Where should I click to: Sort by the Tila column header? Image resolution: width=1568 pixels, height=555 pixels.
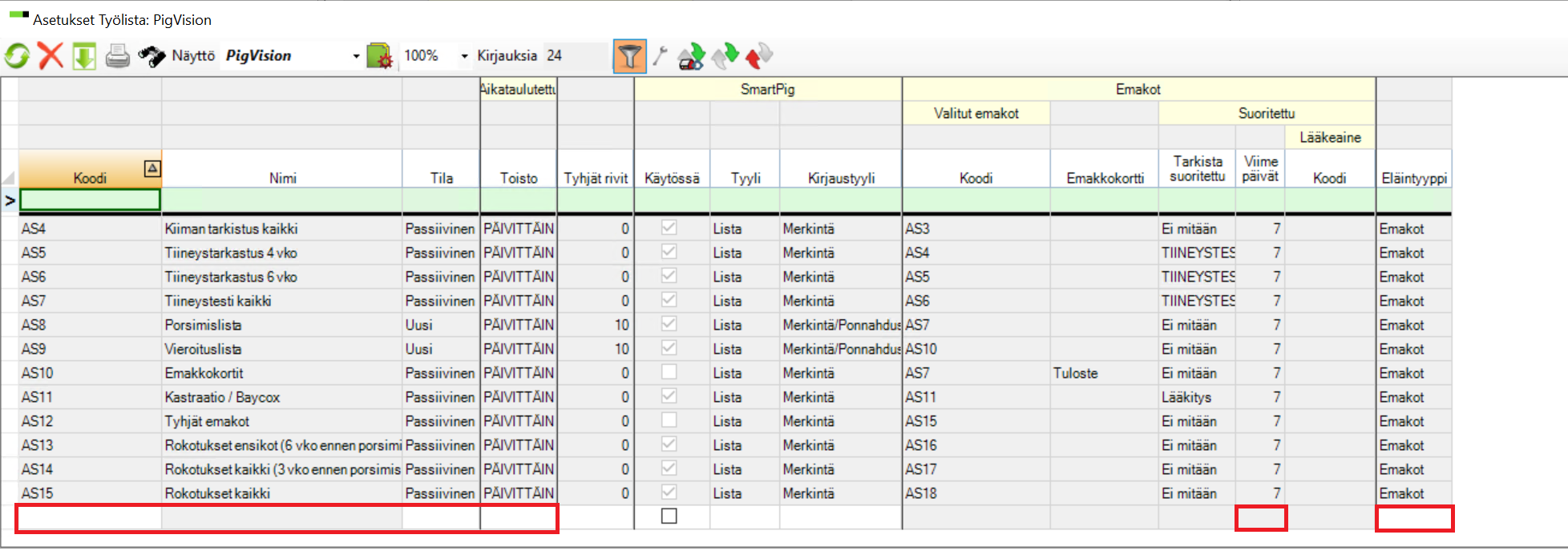point(441,169)
